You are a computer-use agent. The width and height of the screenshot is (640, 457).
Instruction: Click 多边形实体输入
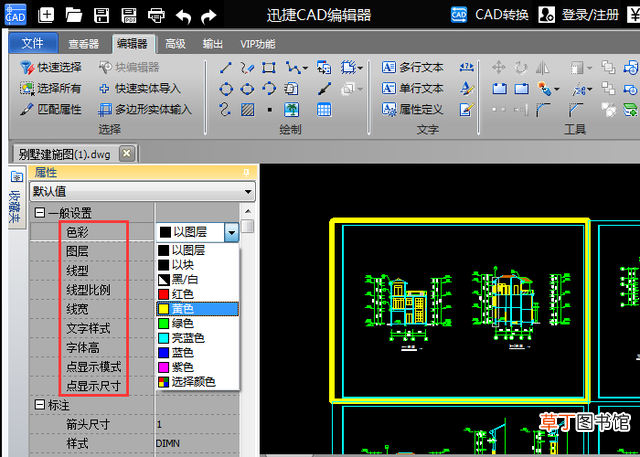point(145,109)
